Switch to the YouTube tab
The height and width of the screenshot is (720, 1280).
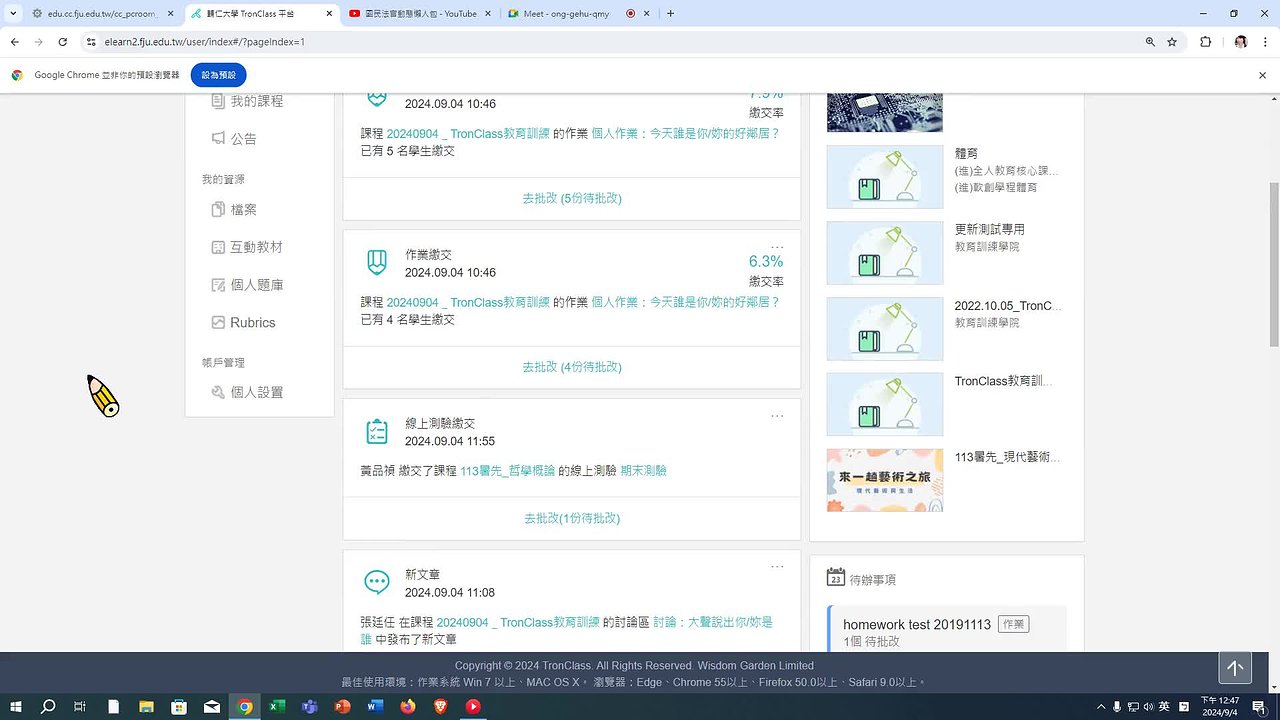click(420, 14)
